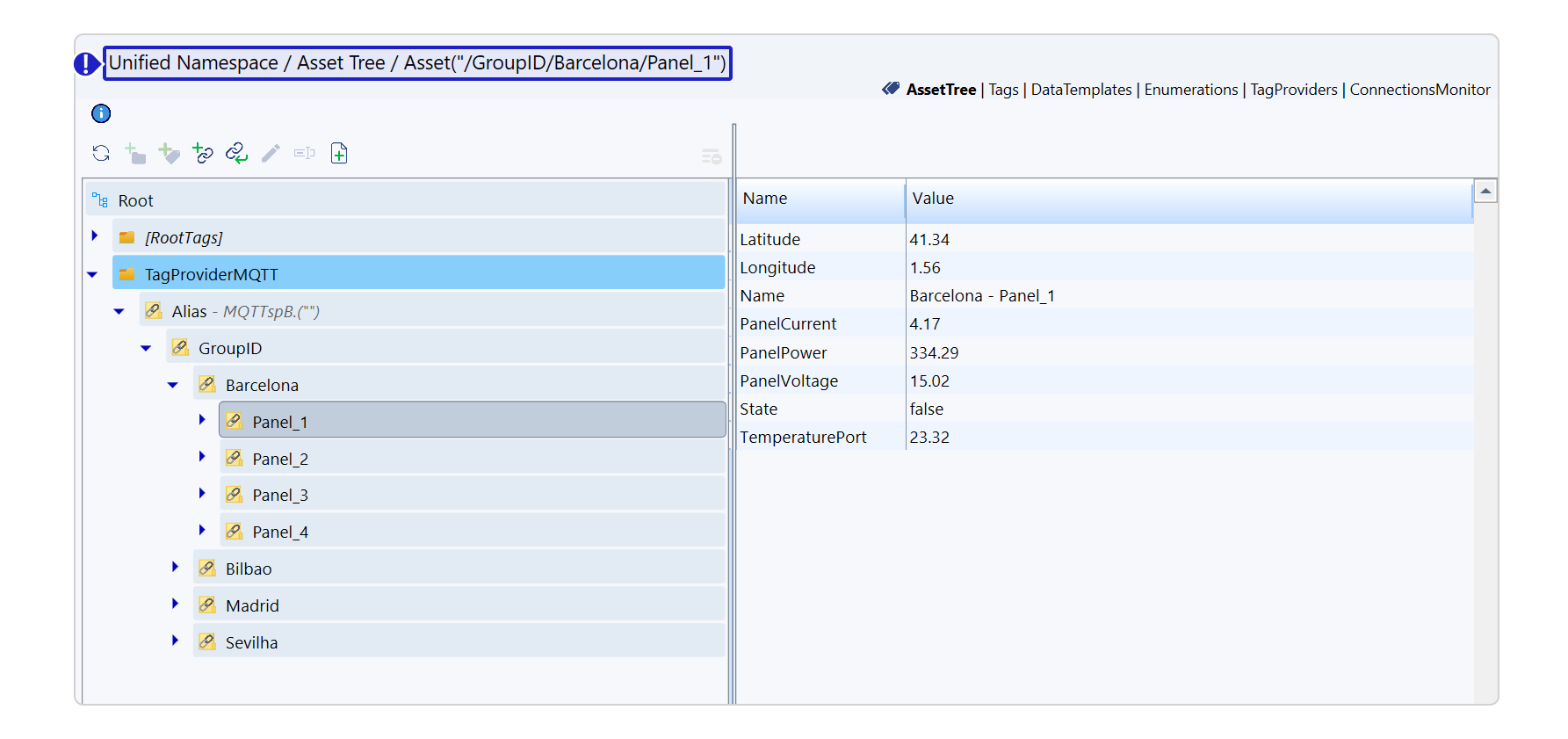Click the add link icon with plus
Viewport: 1568px width, 739px height.
tap(203, 154)
